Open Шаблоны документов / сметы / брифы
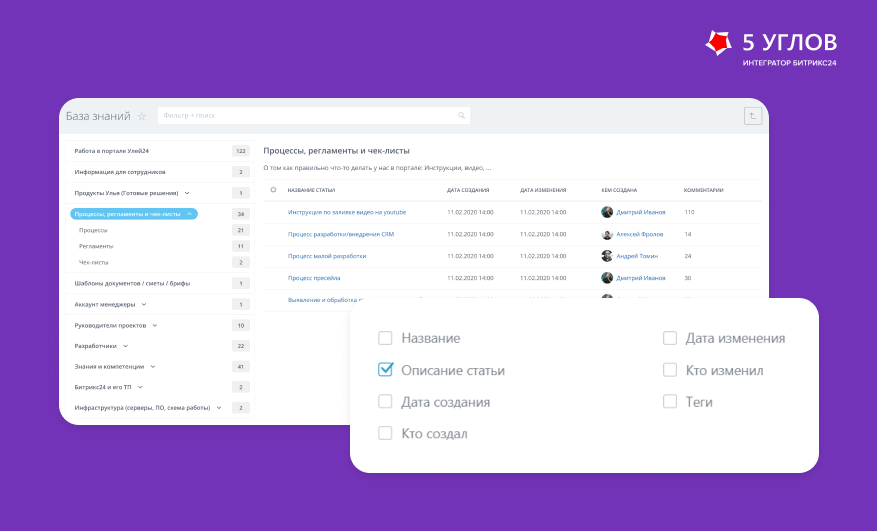Viewport: 877px width, 531px height. tap(132, 283)
